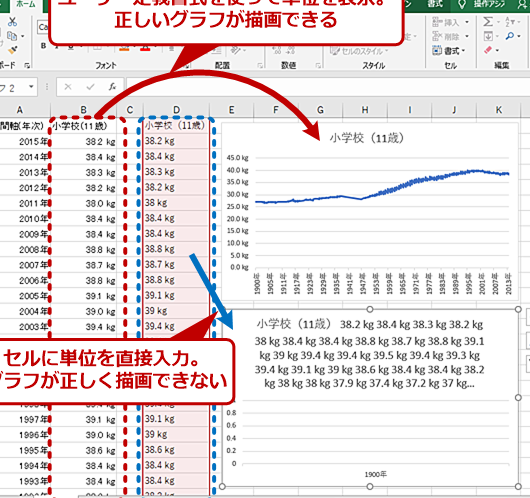
Task: Click the Find and Select magnifier icon
Action: [x=509, y=36]
